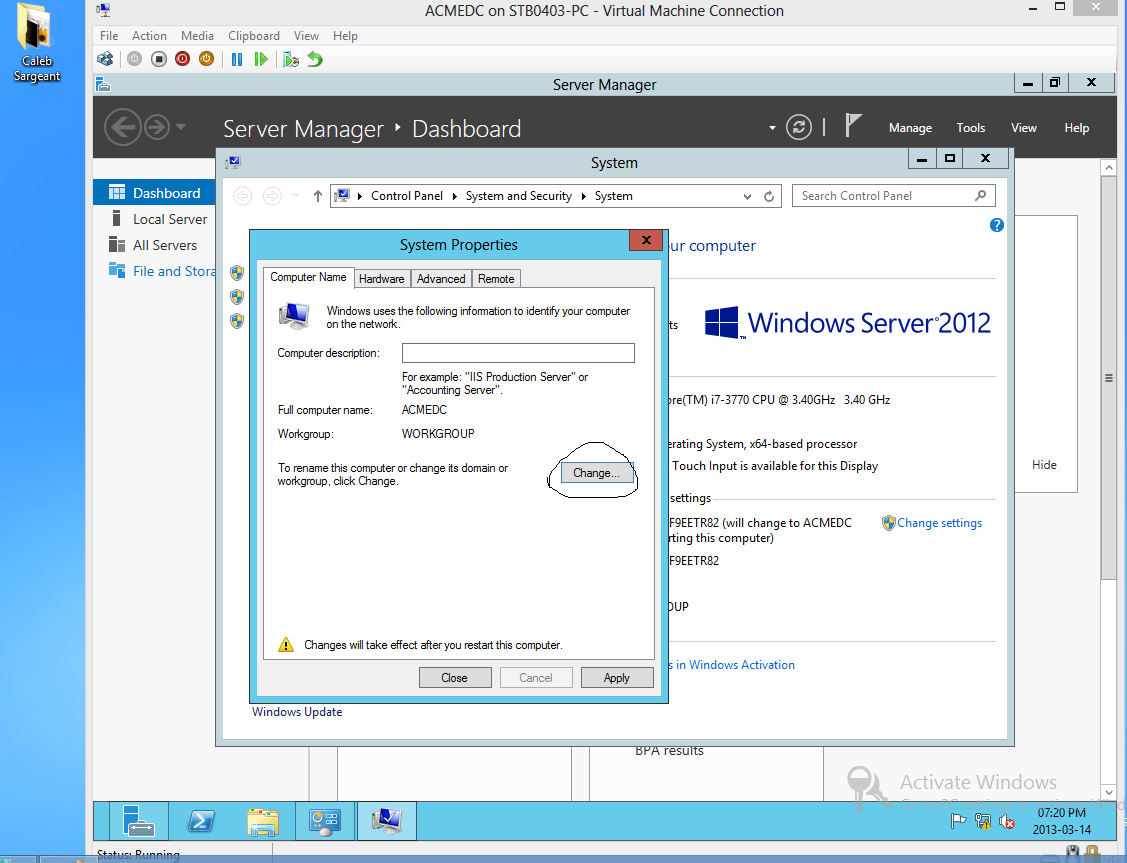The height and width of the screenshot is (863, 1127).
Task: Click the scrollbar down arrow in Server Manager
Action: point(1108,792)
